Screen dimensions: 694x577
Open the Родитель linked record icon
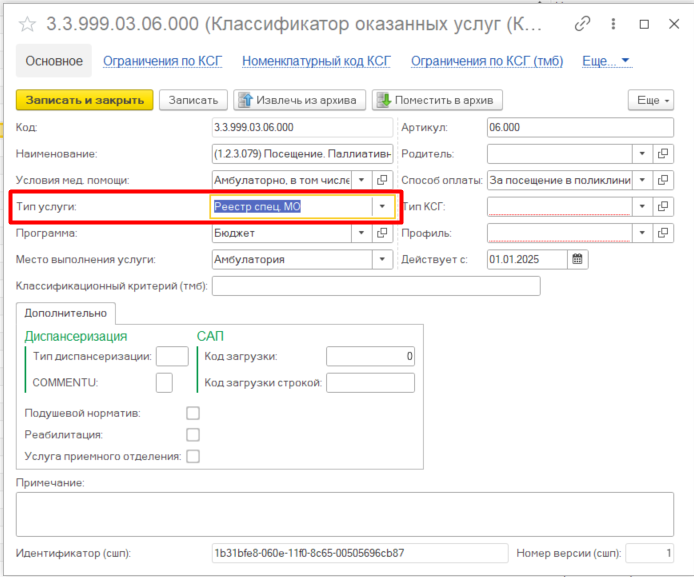[663, 154]
